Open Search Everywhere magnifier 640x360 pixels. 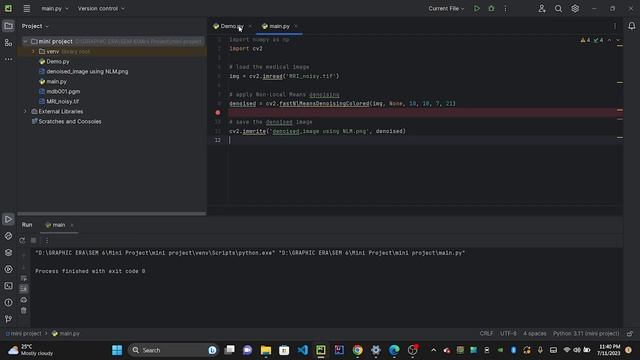(x=558, y=8)
